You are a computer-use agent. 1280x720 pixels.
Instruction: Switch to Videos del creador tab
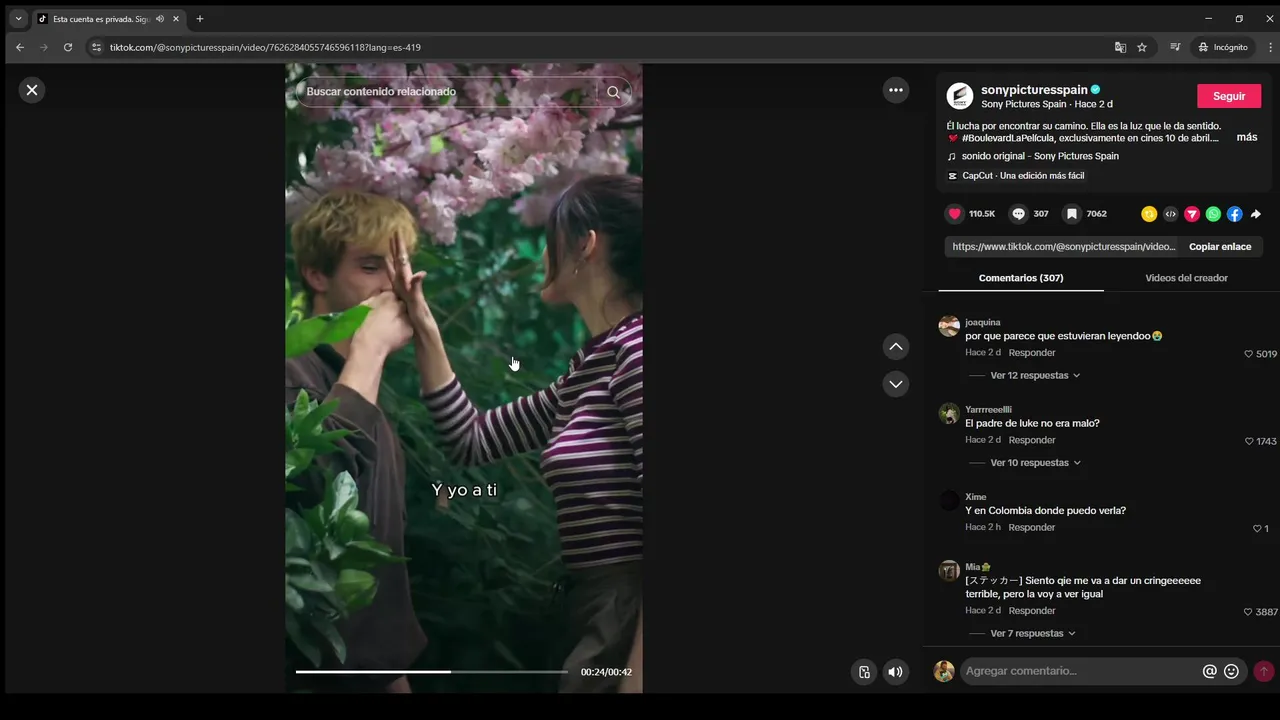click(x=1186, y=278)
